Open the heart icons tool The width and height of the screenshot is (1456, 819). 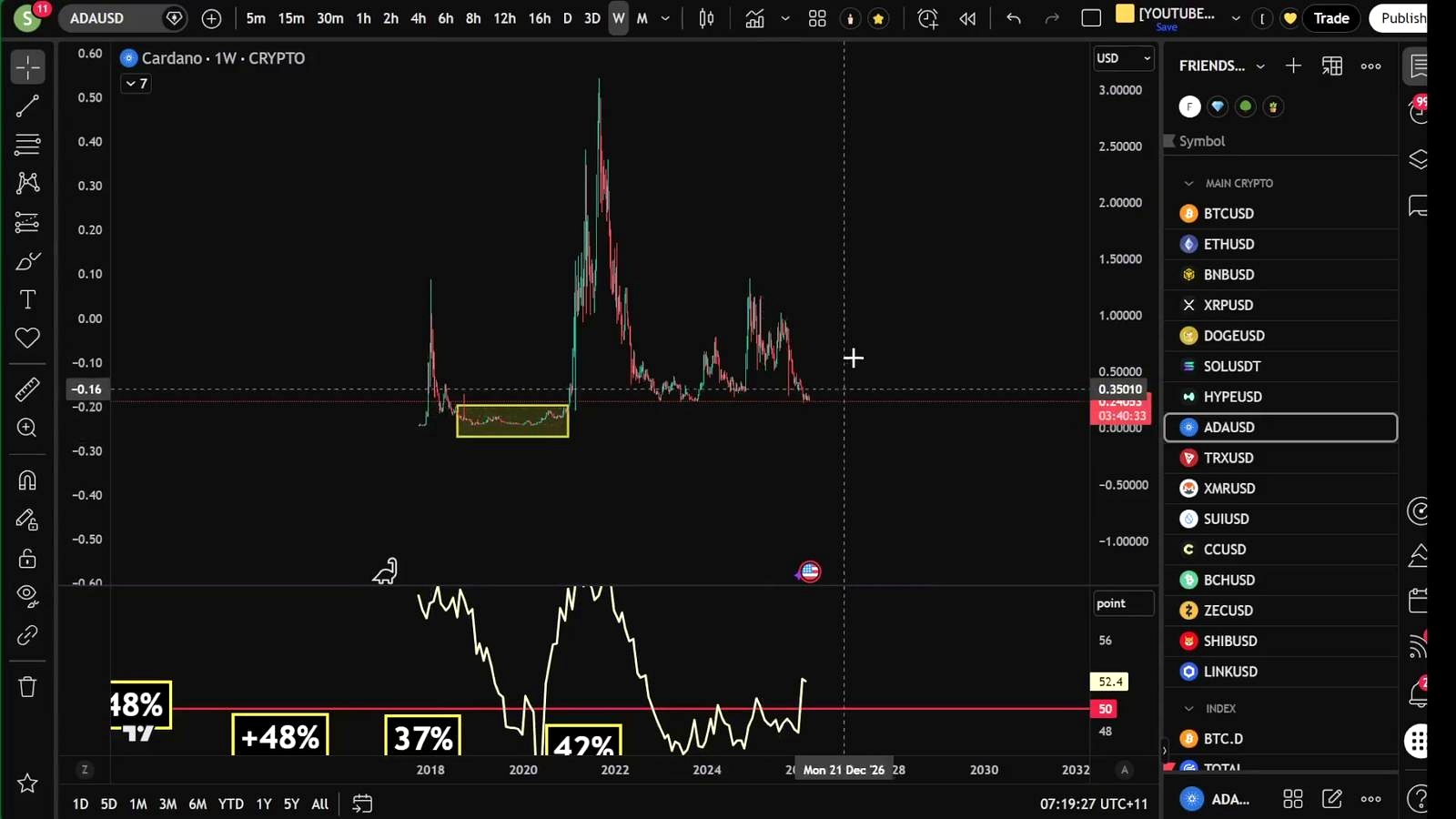point(27,338)
